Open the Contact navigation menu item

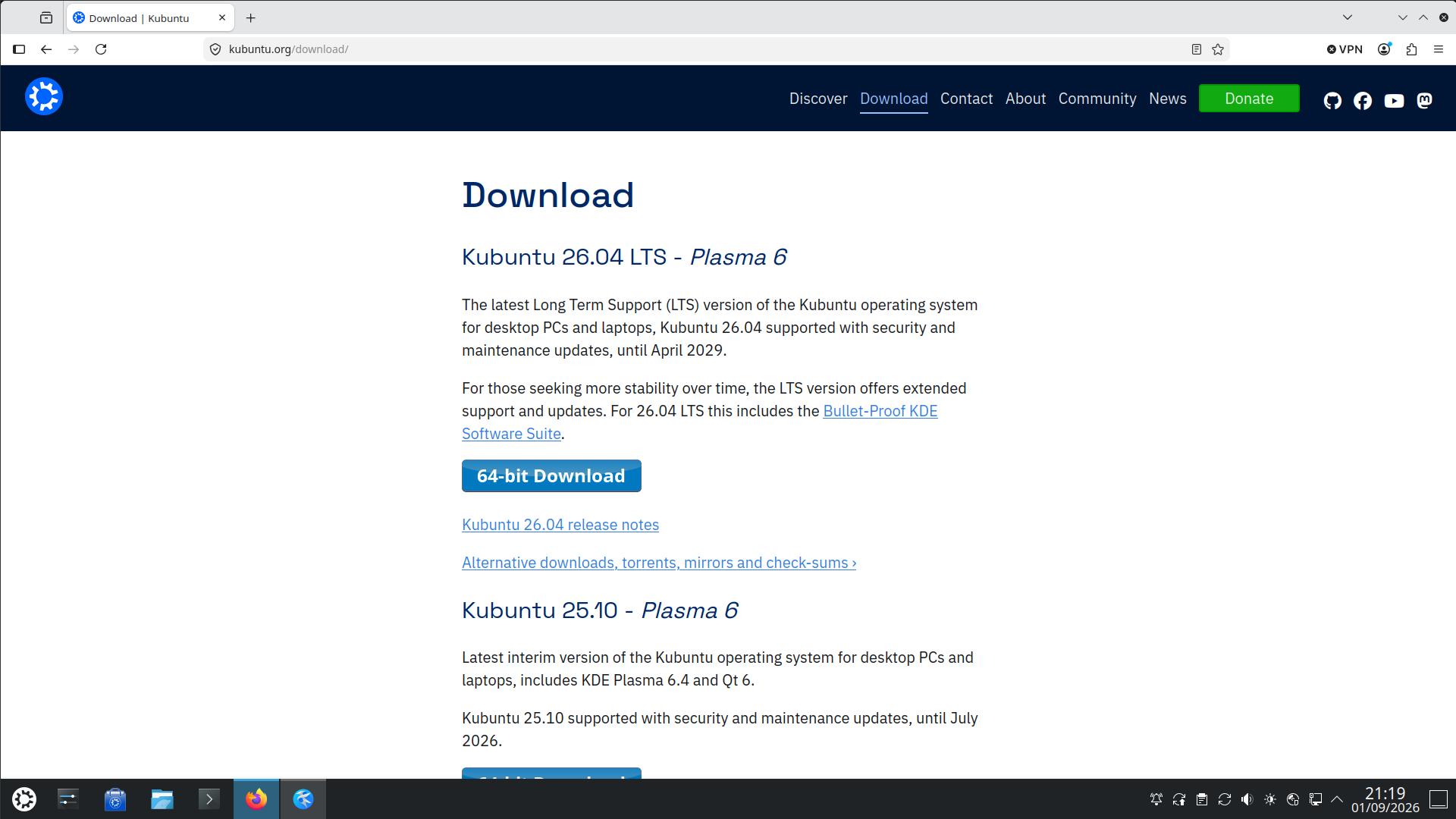coord(966,99)
